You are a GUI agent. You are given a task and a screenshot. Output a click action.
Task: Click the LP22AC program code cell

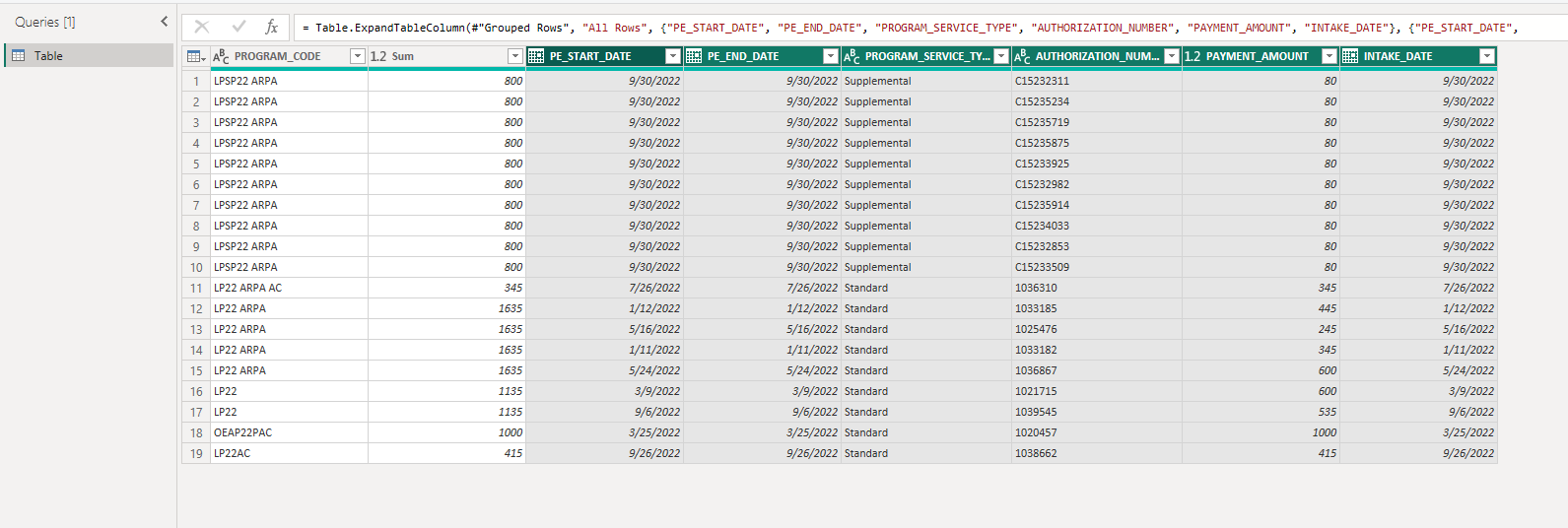coord(290,453)
